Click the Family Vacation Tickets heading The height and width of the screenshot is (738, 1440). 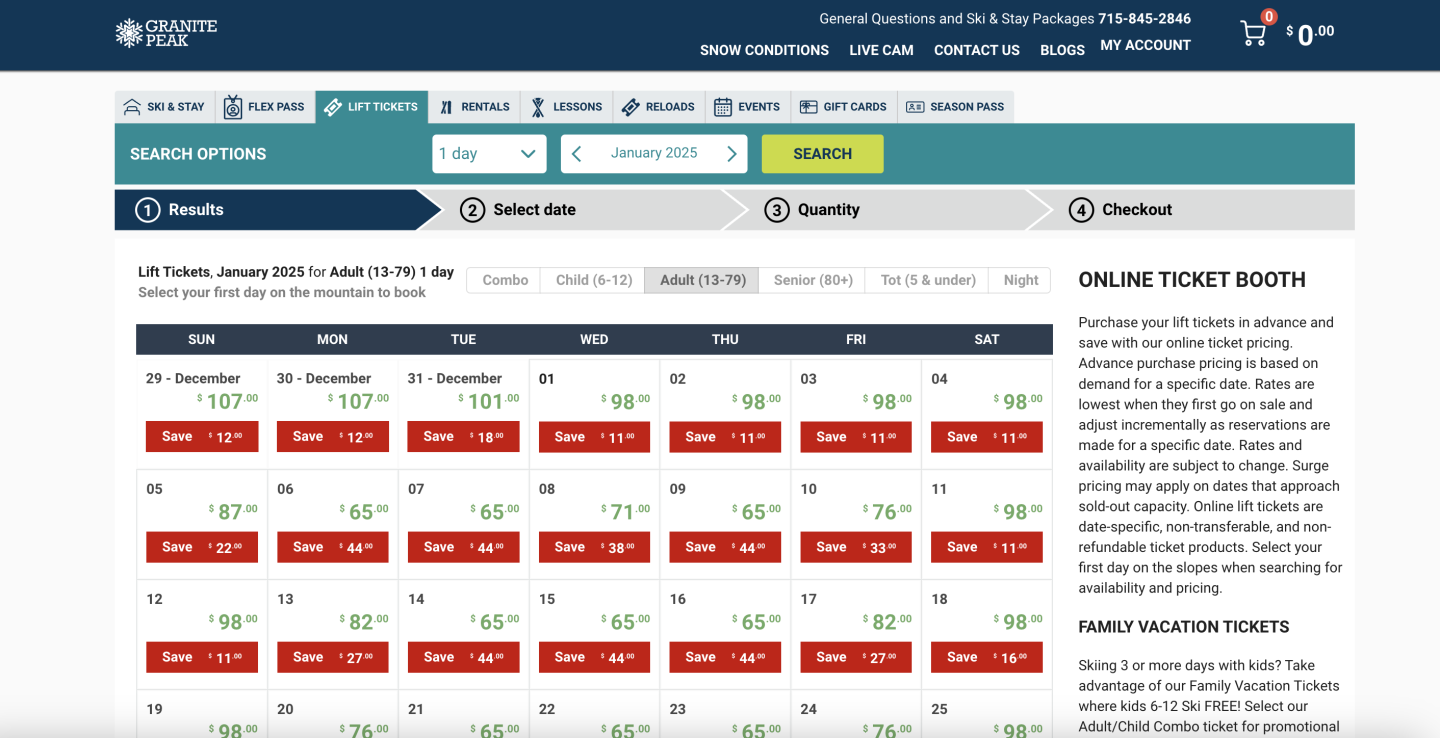1184,627
